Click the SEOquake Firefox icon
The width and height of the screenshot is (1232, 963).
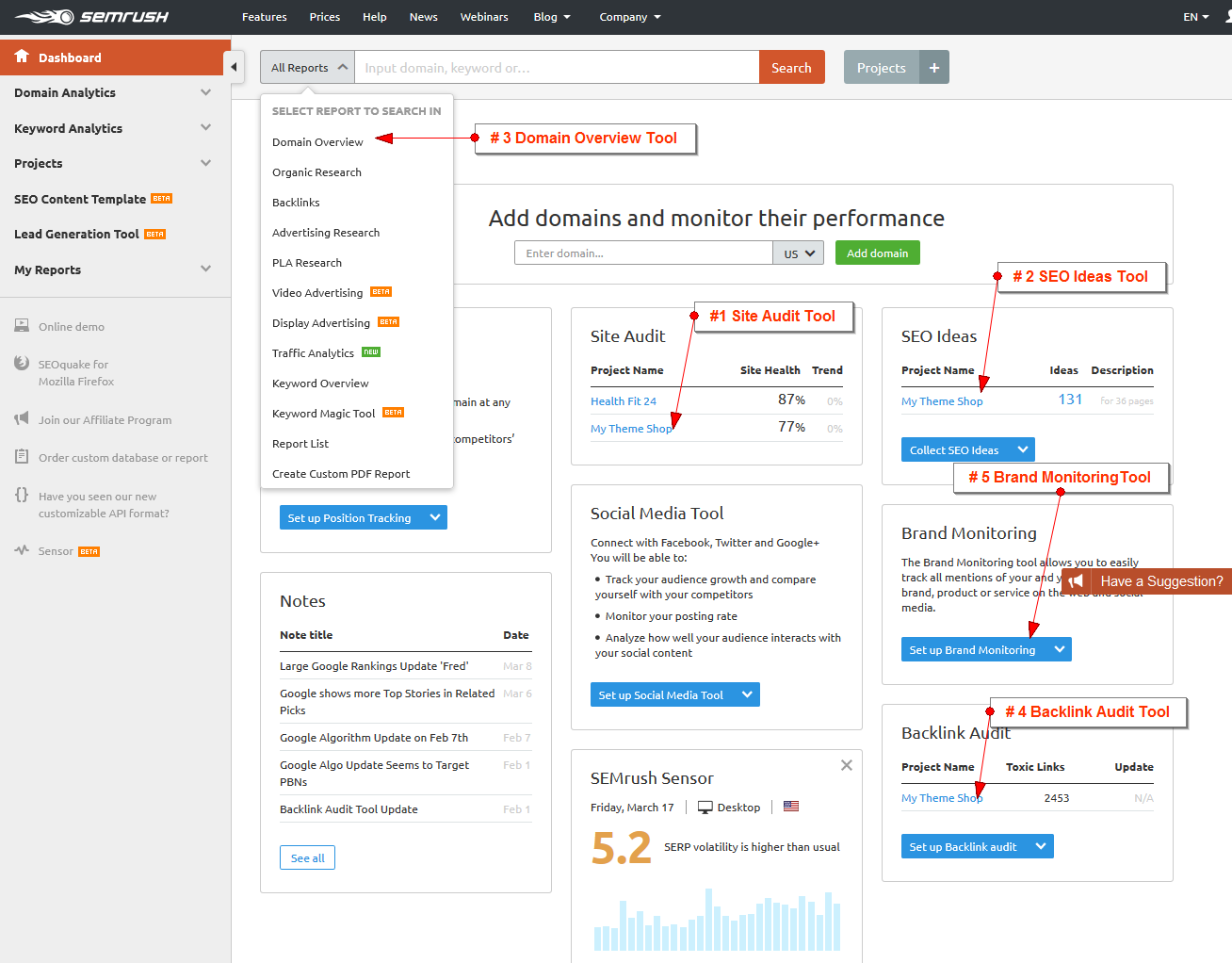[22, 364]
